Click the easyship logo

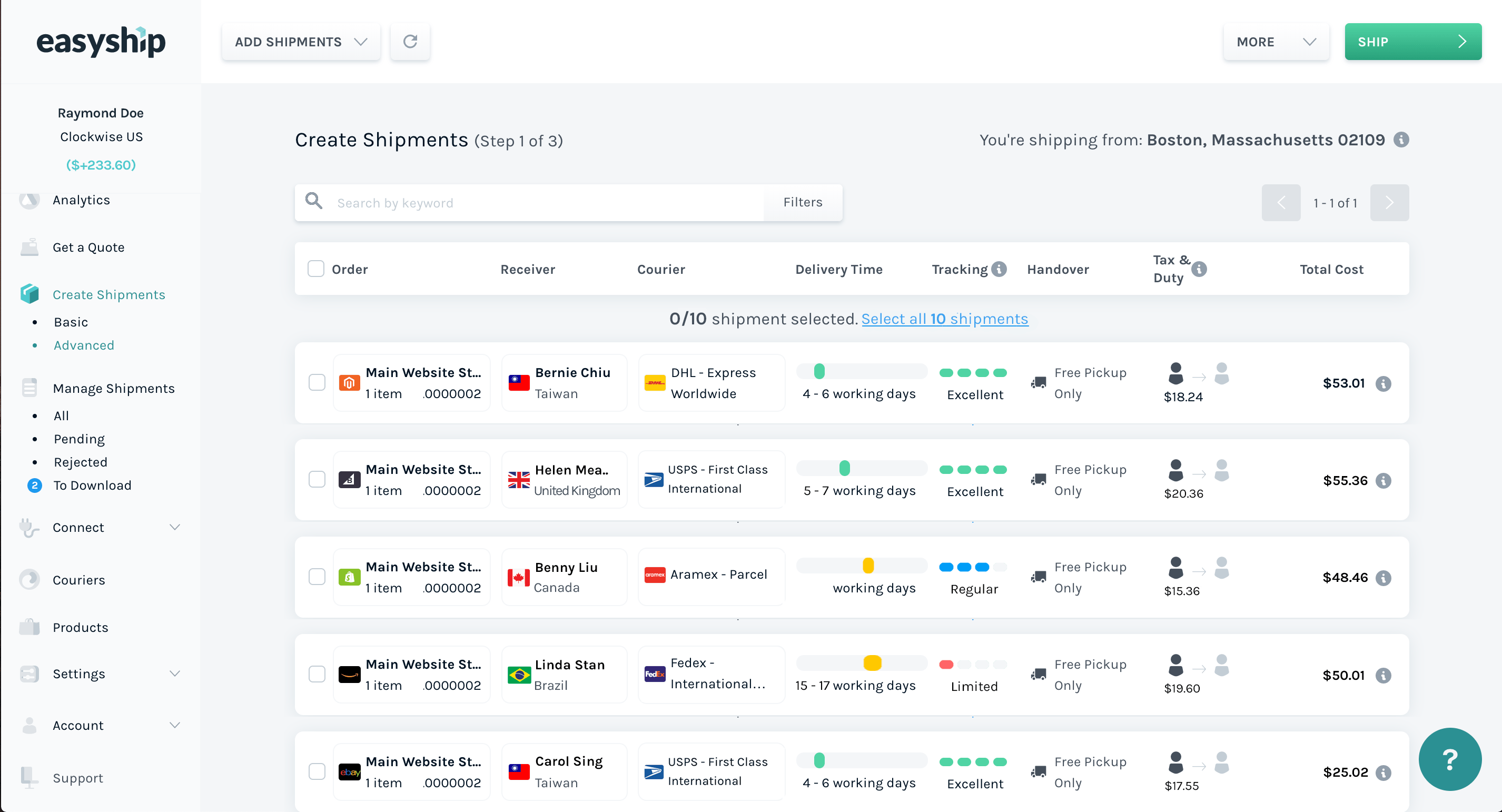[102, 42]
